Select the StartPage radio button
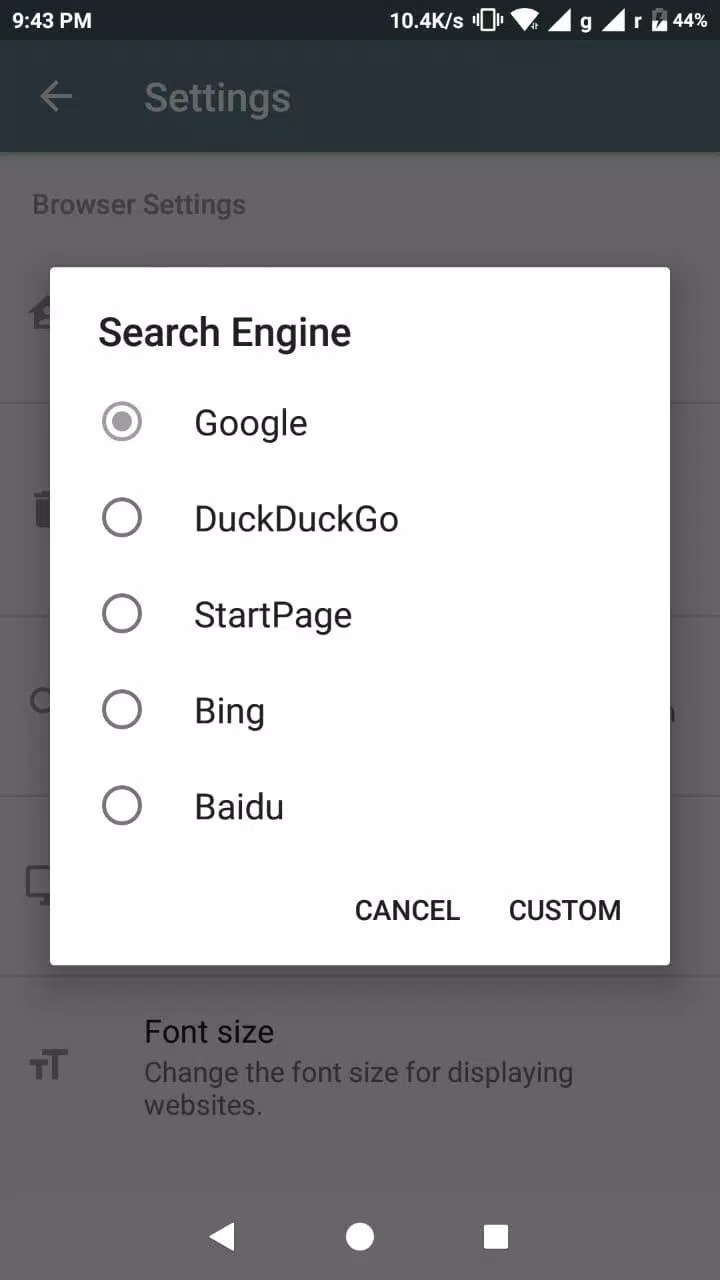The width and height of the screenshot is (720, 1280). tap(122, 614)
